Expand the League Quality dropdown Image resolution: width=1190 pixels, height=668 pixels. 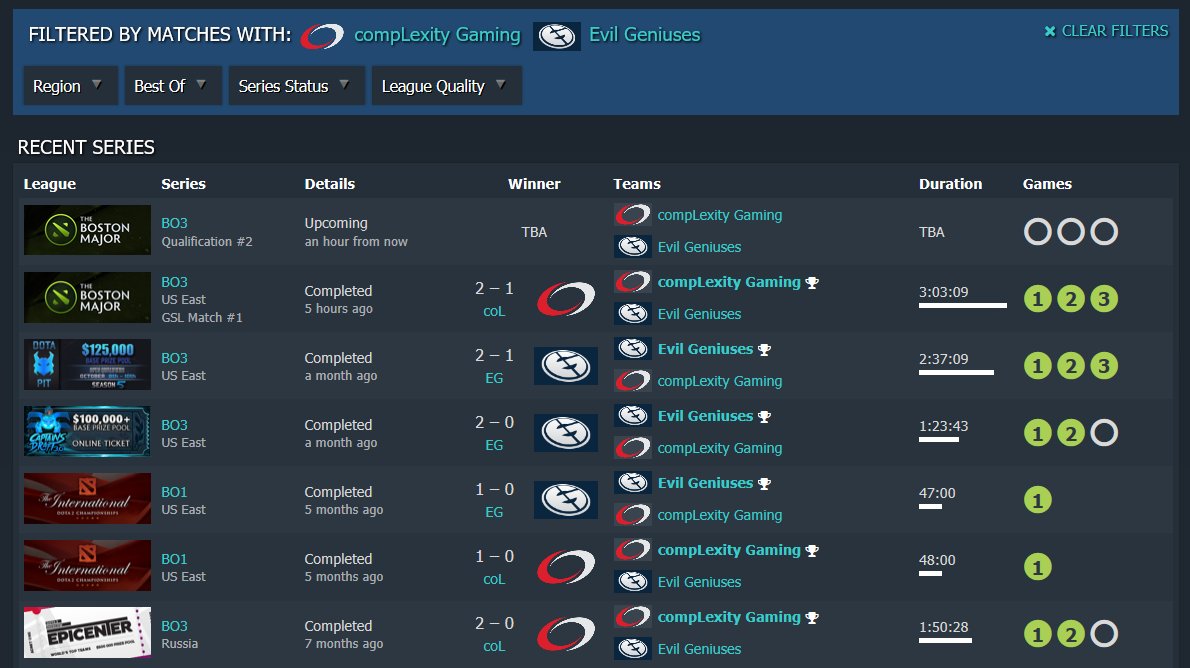click(446, 86)
